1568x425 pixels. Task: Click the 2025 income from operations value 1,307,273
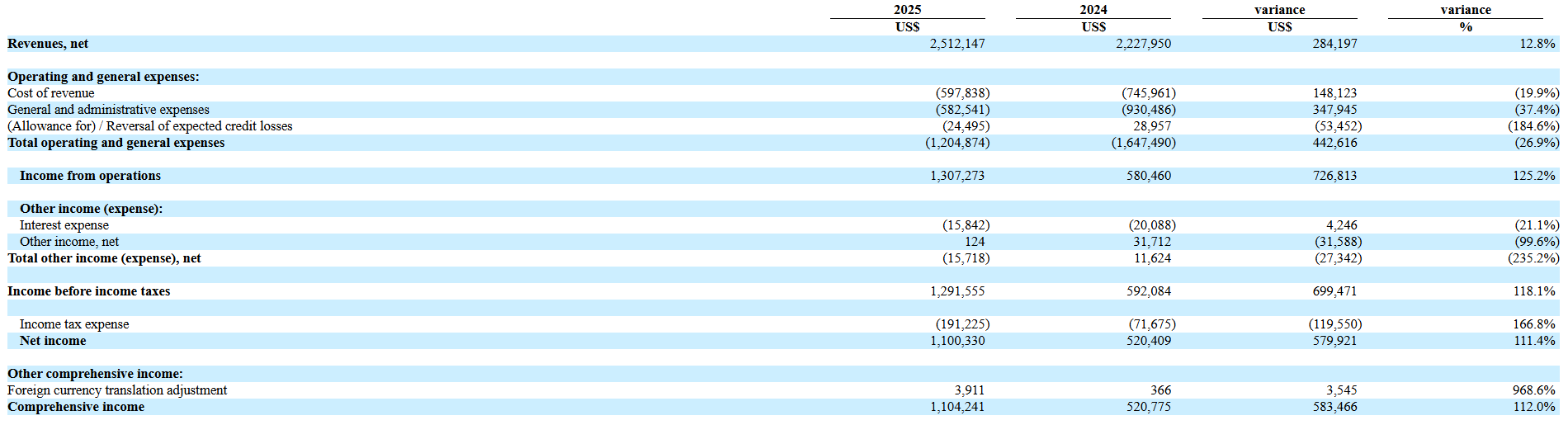(x=956, y=176)
